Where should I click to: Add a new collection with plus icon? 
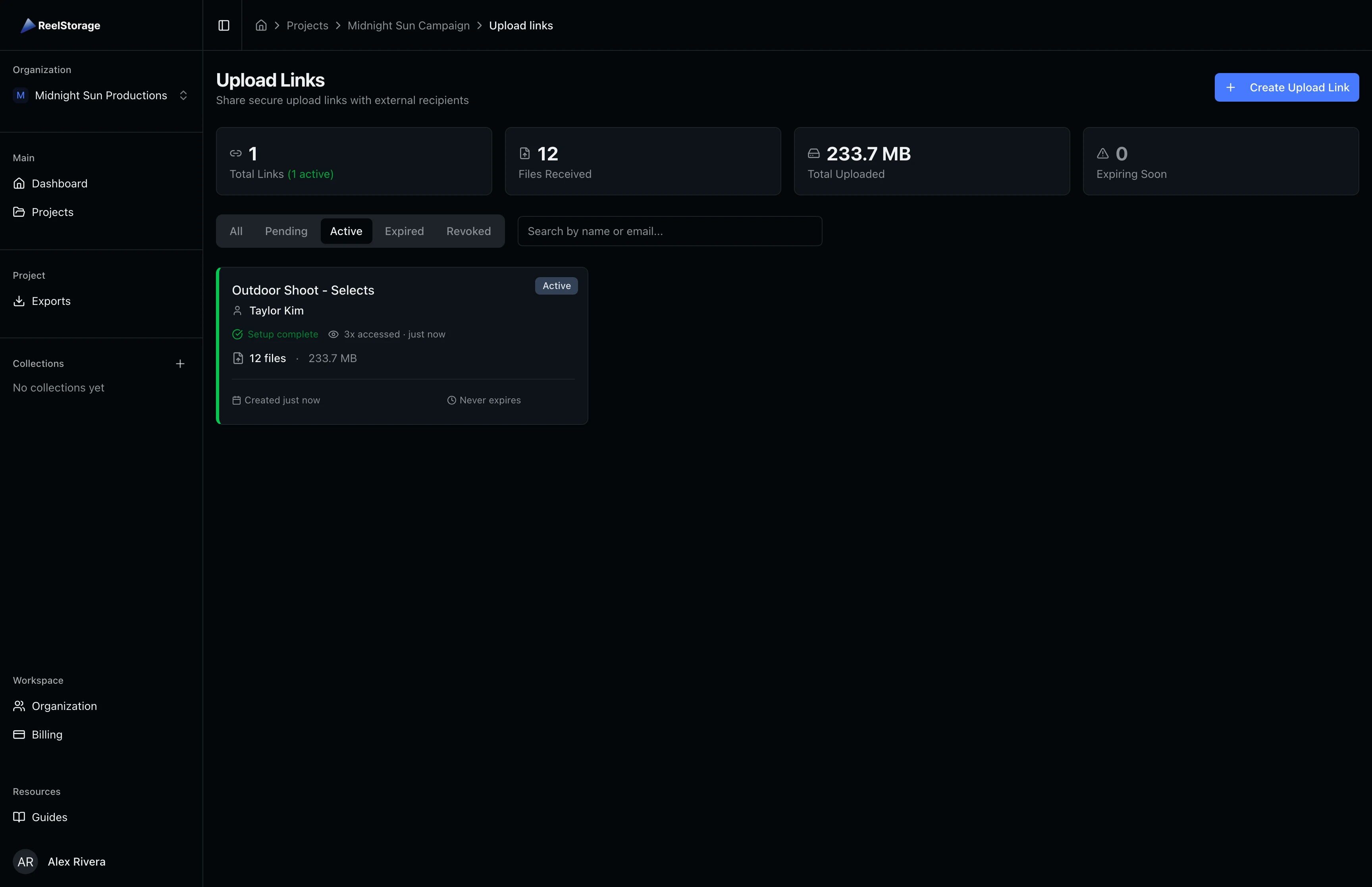click(x=179, y=363)
